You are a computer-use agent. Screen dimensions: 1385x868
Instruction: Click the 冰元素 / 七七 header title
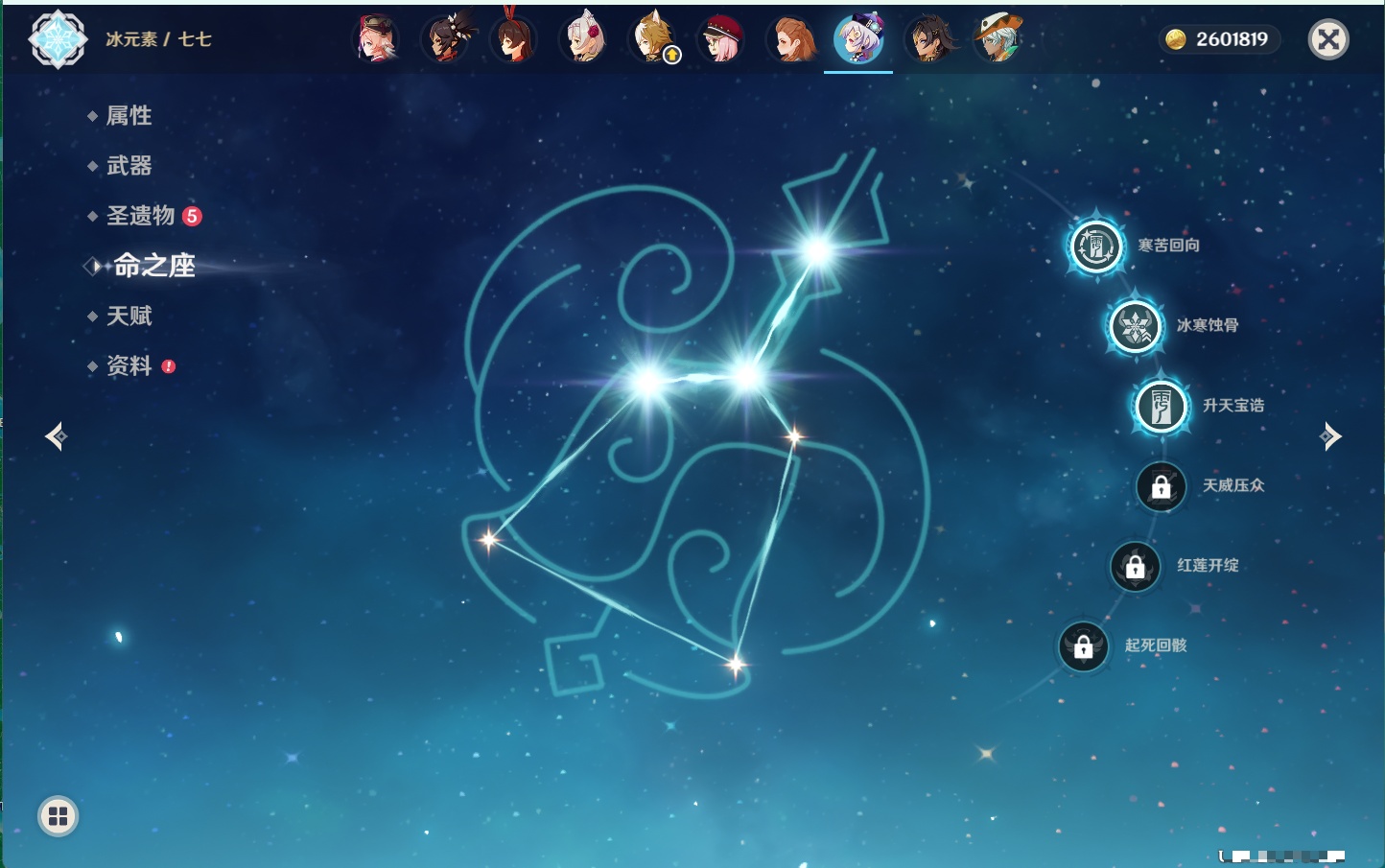point(158,39)
